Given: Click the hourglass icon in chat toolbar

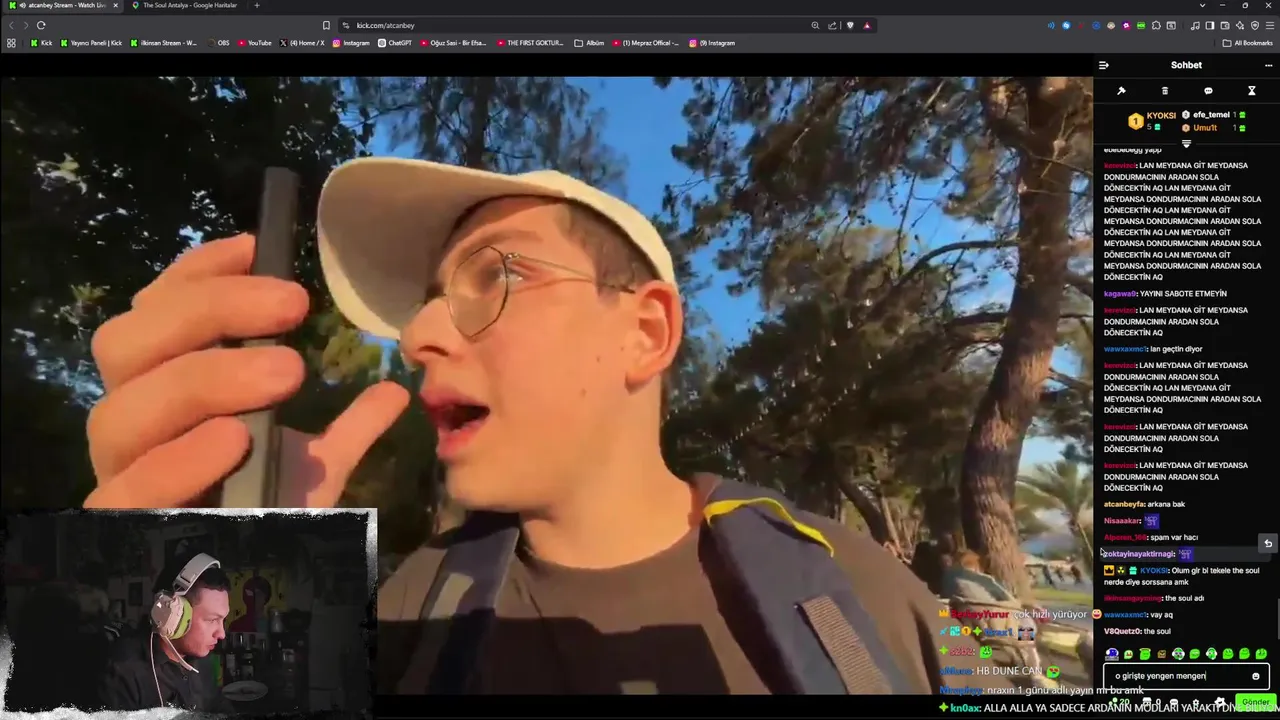Looking at the screenshot, I should [1251, 91].
